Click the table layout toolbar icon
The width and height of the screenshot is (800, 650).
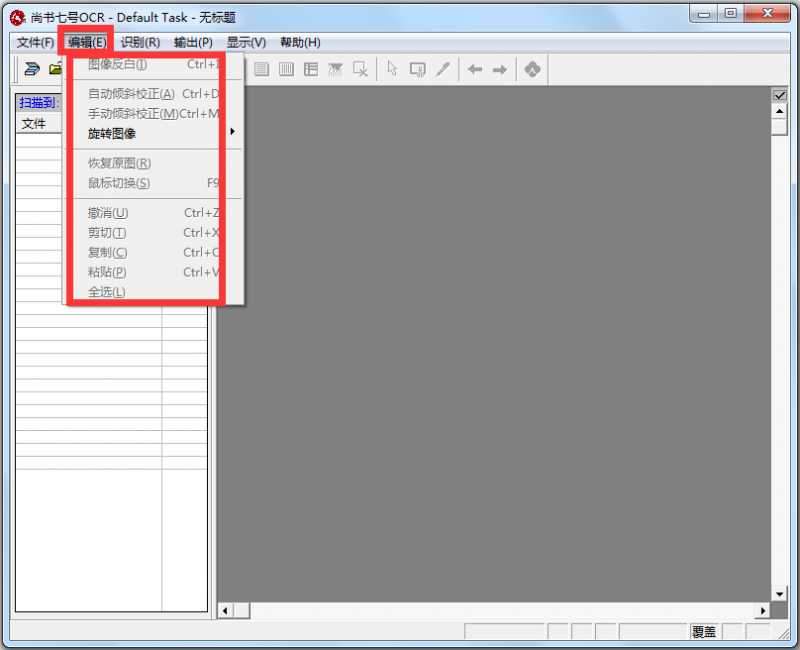coord(311,69)
